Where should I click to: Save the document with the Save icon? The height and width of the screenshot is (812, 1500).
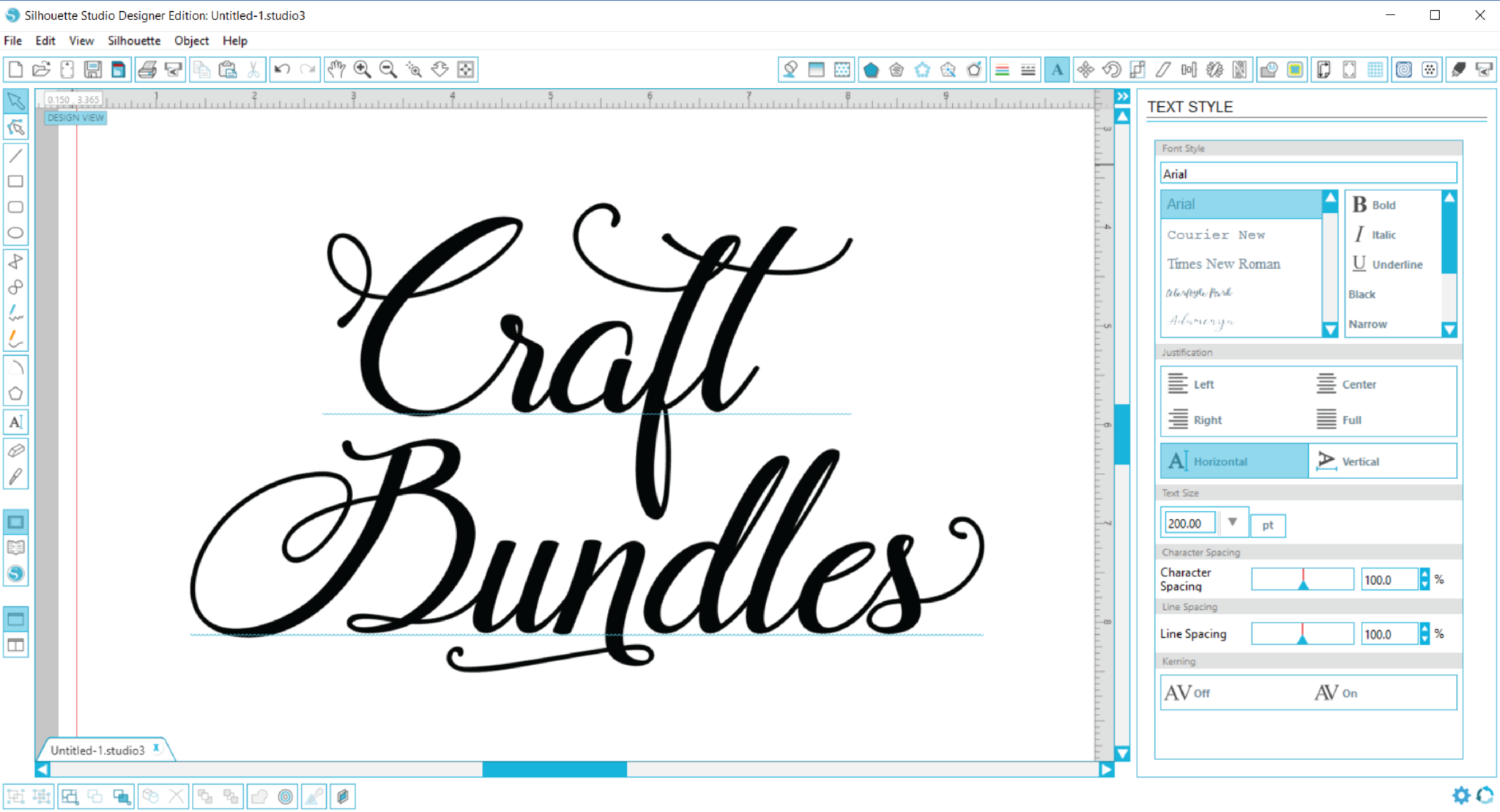92,70
